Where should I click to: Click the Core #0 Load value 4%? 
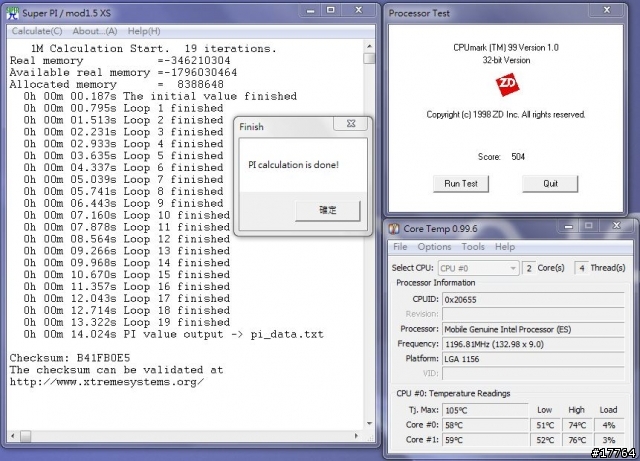click(609, 425)
